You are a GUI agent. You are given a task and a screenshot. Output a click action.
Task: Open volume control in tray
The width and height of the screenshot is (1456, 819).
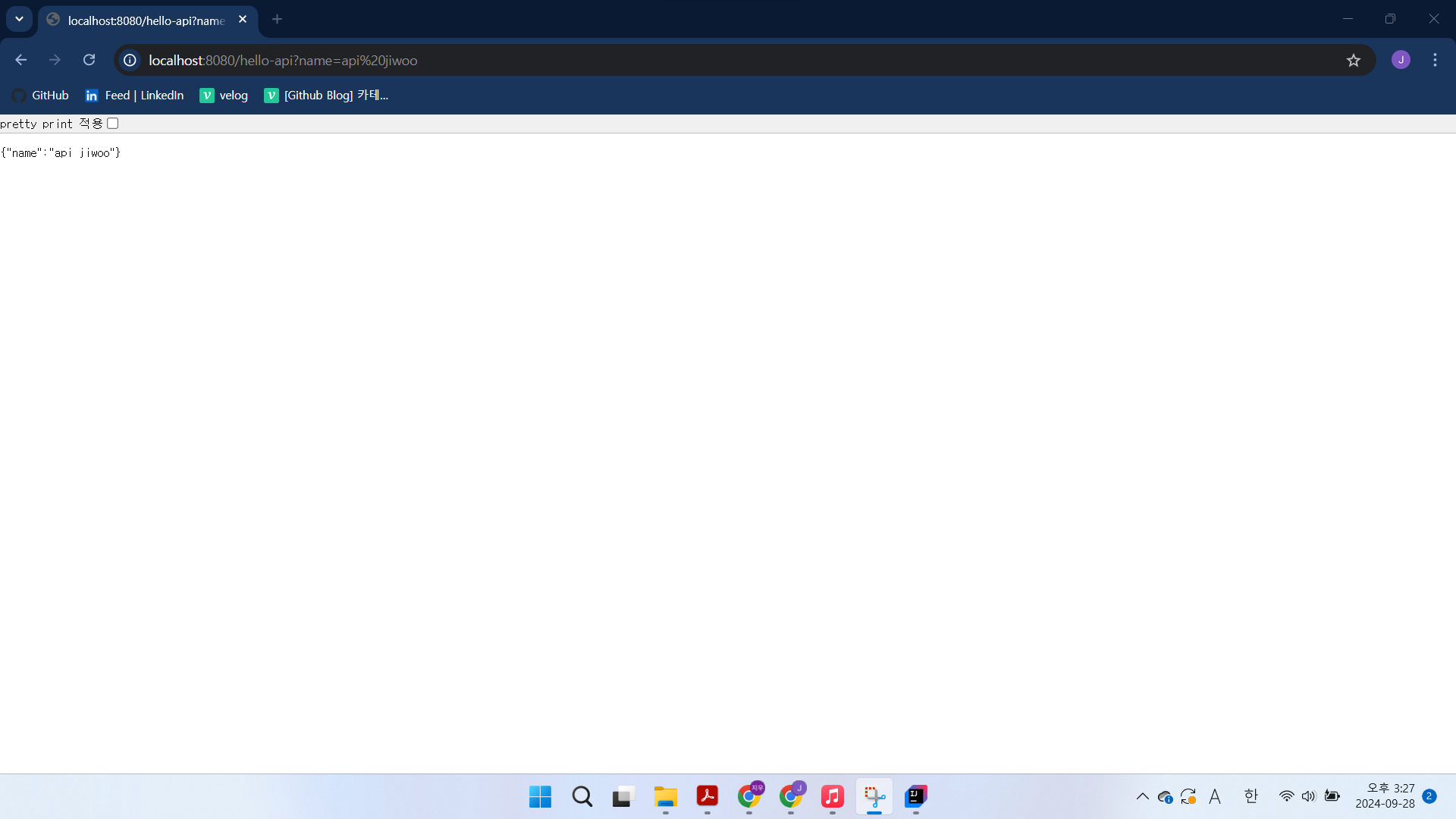coord(1309,796)
